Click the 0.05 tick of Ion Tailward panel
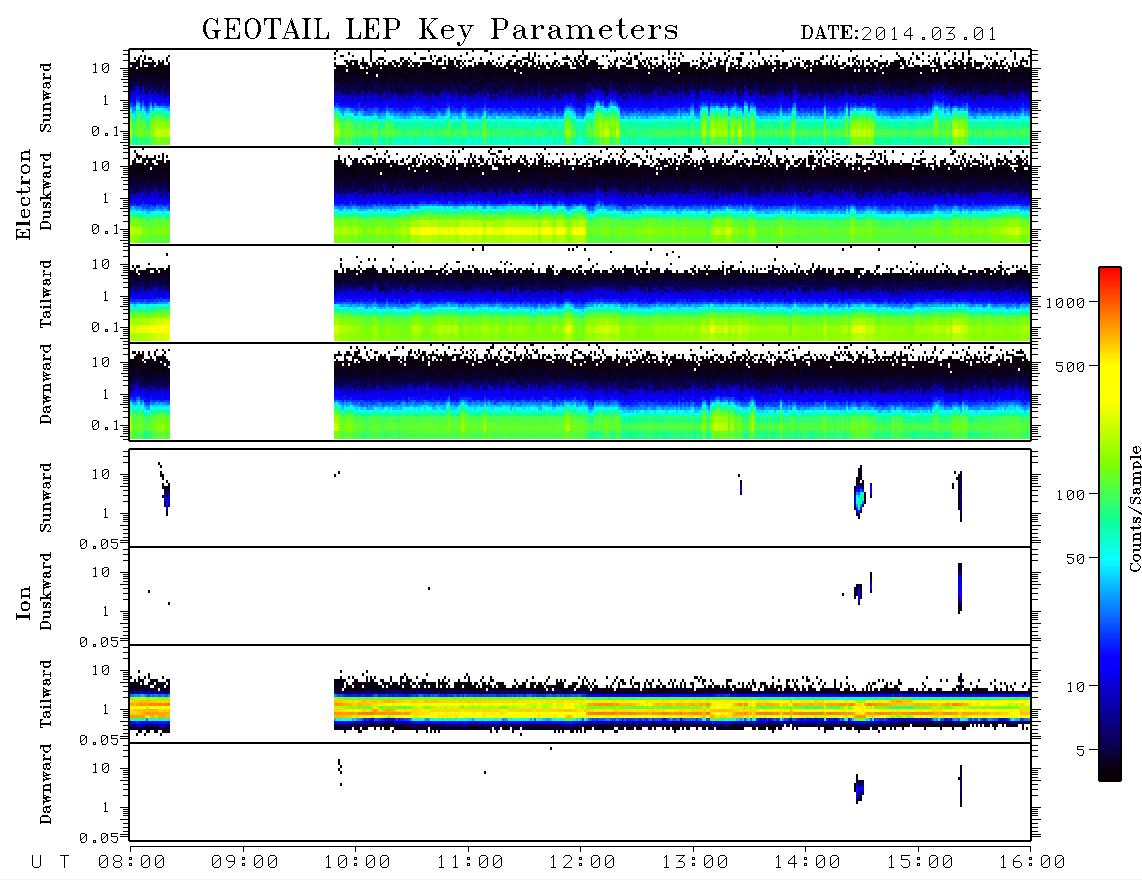The height and width of the screenshot is (880, 1142). [99, 739]
